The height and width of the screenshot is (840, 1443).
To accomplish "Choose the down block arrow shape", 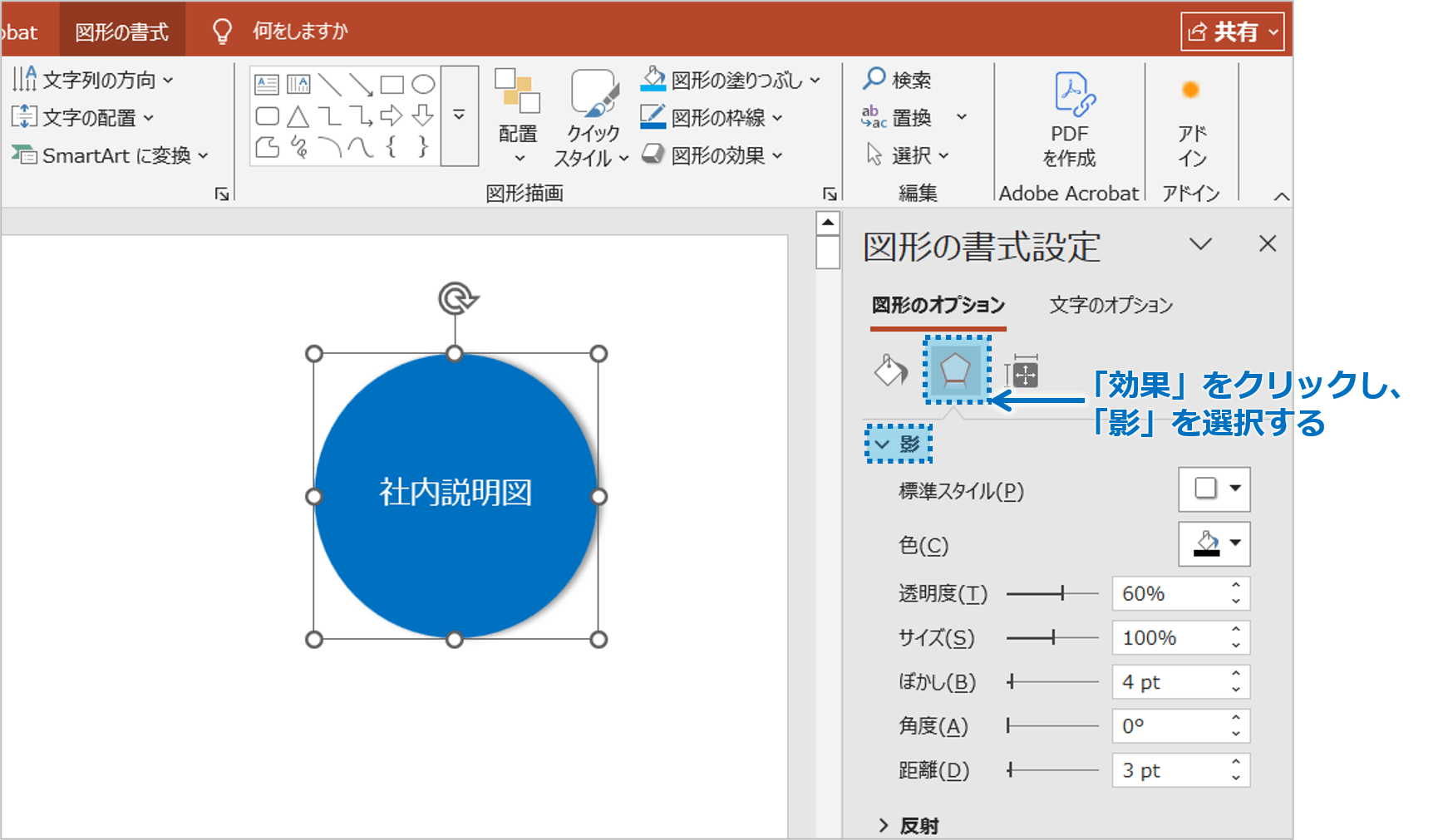I will point(423,115).
